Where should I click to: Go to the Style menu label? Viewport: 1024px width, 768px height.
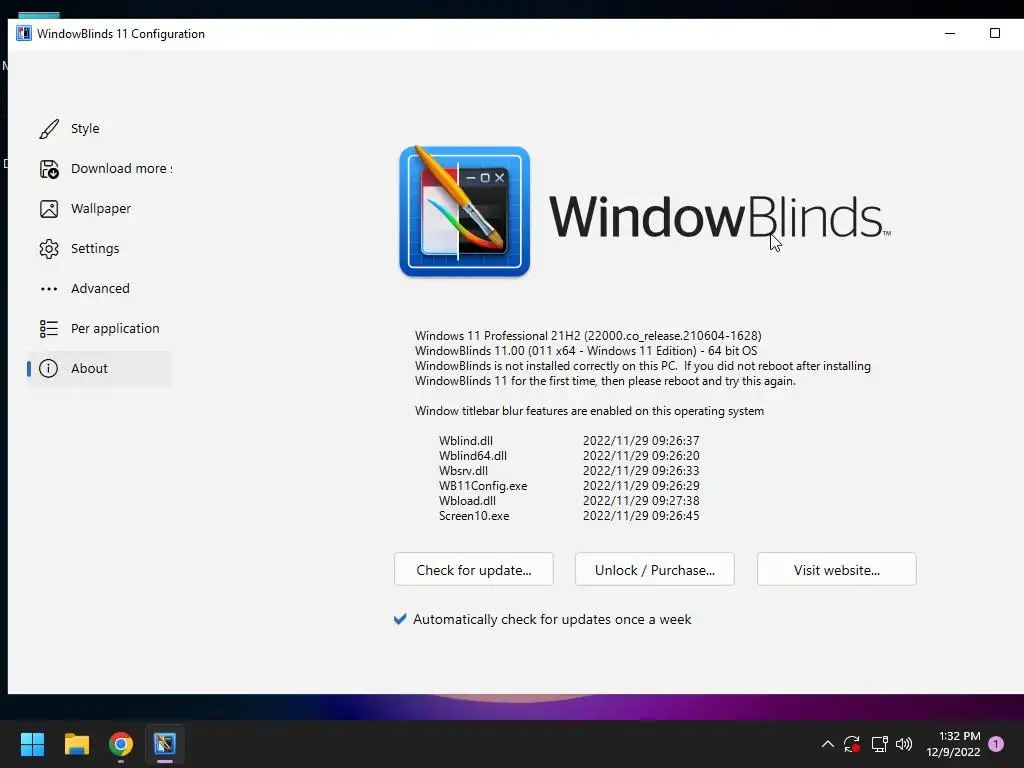[x=85, y=129]
